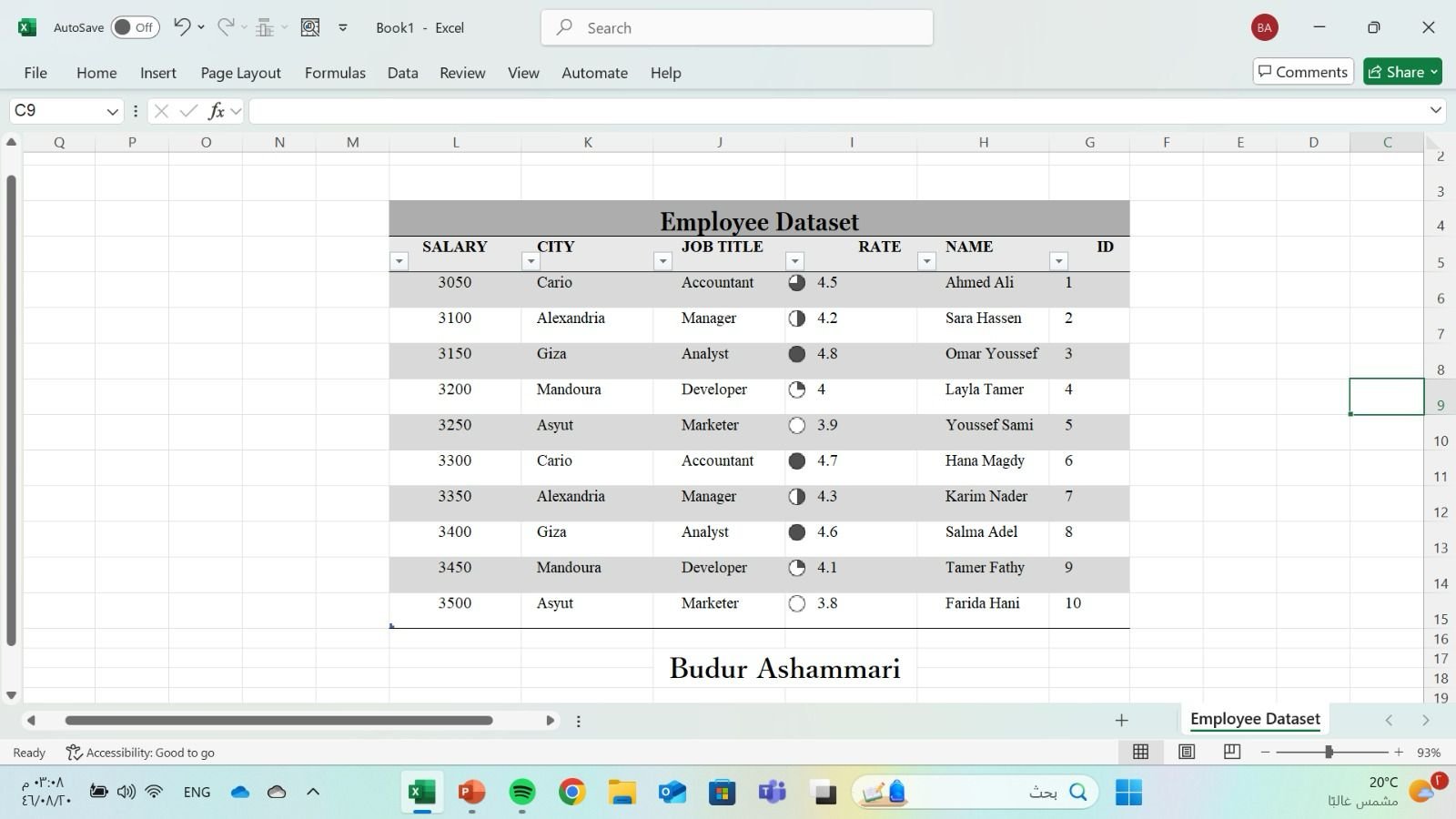Expand the Name Box dropdown arrow
Viewport: 1456px width, 819px height.
click(x=112, y=111)
